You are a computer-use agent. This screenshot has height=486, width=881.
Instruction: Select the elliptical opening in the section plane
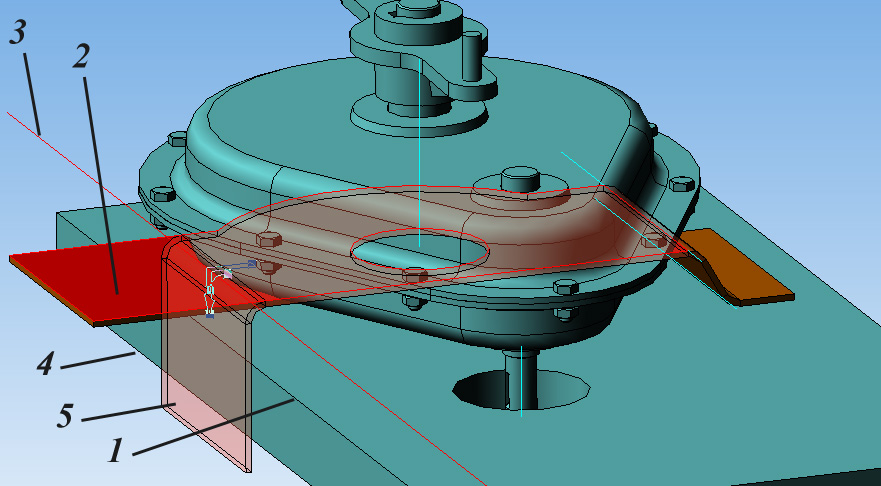click(x=420, y=250)
